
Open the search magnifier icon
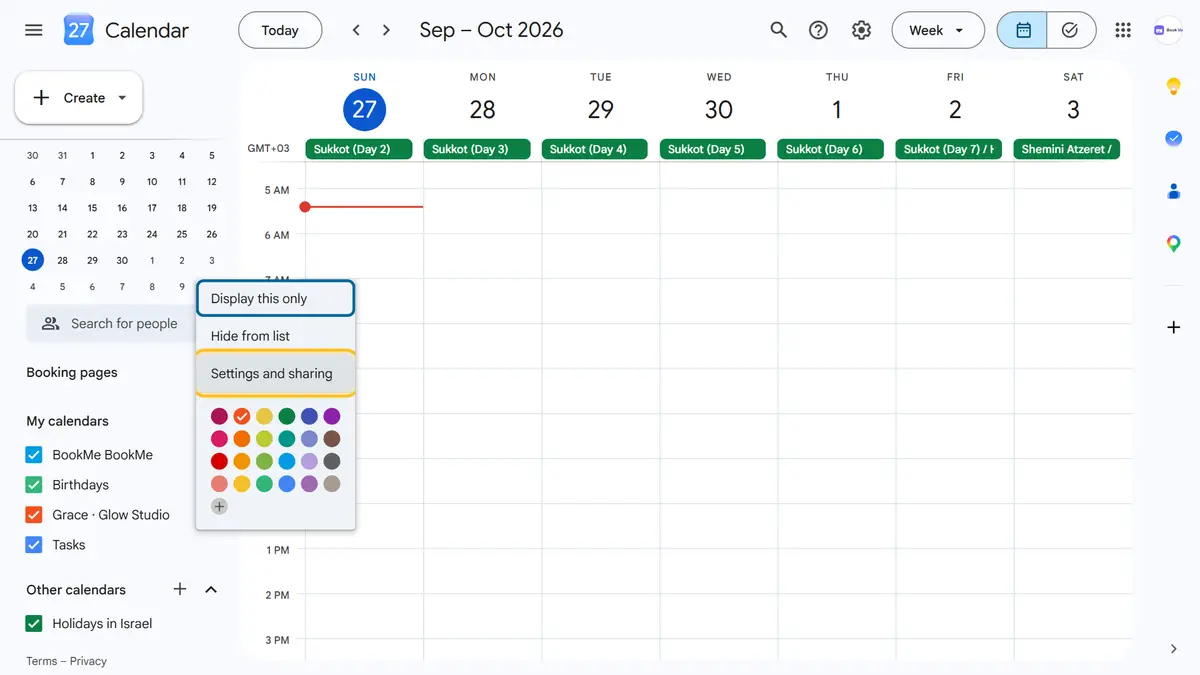point(779,30)
